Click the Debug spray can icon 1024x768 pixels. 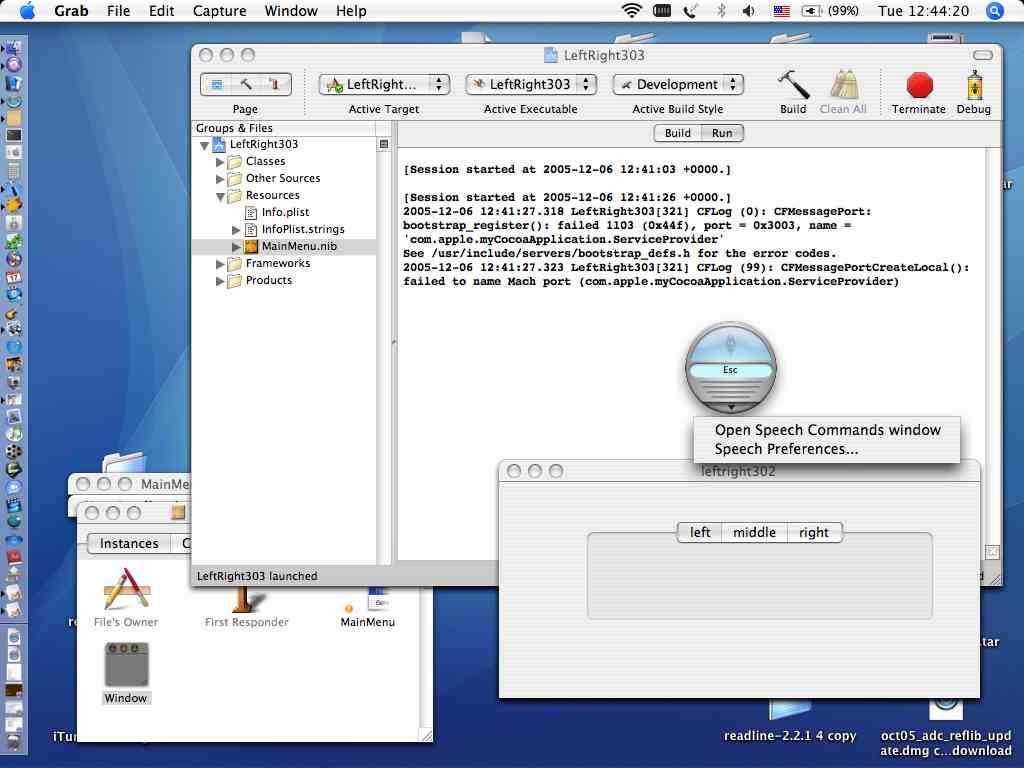[x=974, y=86]
